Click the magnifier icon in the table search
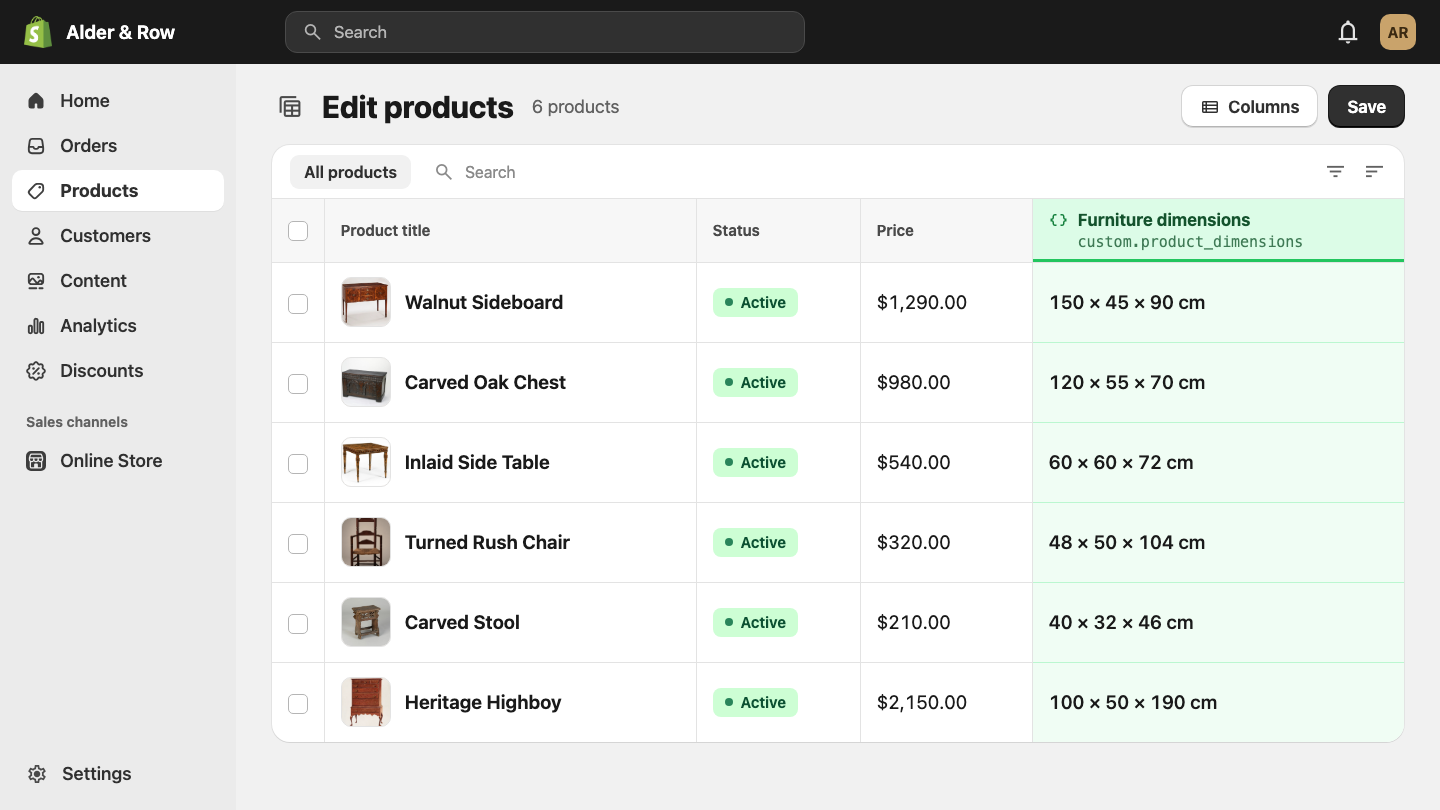Screen dimensions: 1440x810 click(444, 172)
